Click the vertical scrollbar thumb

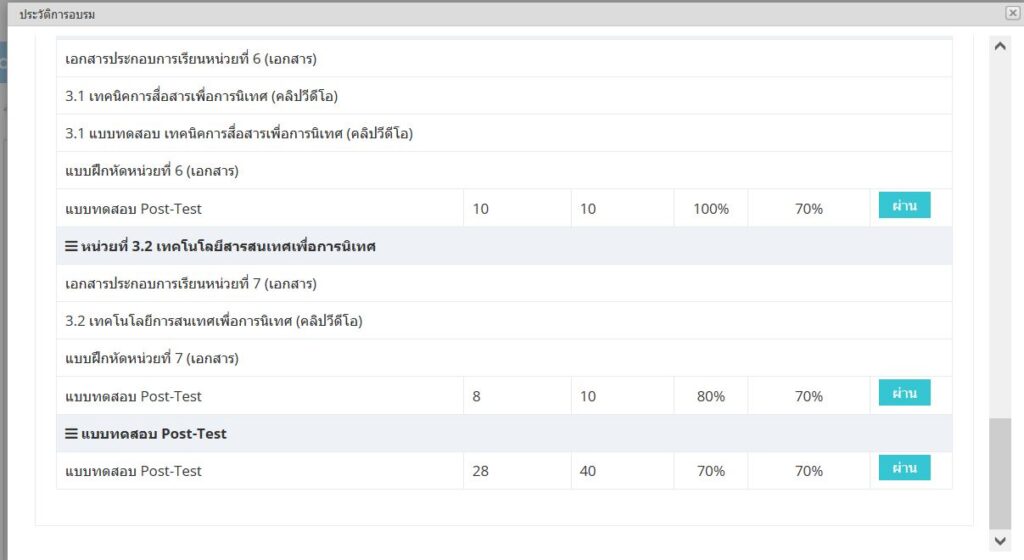(x=1000, y=472)
